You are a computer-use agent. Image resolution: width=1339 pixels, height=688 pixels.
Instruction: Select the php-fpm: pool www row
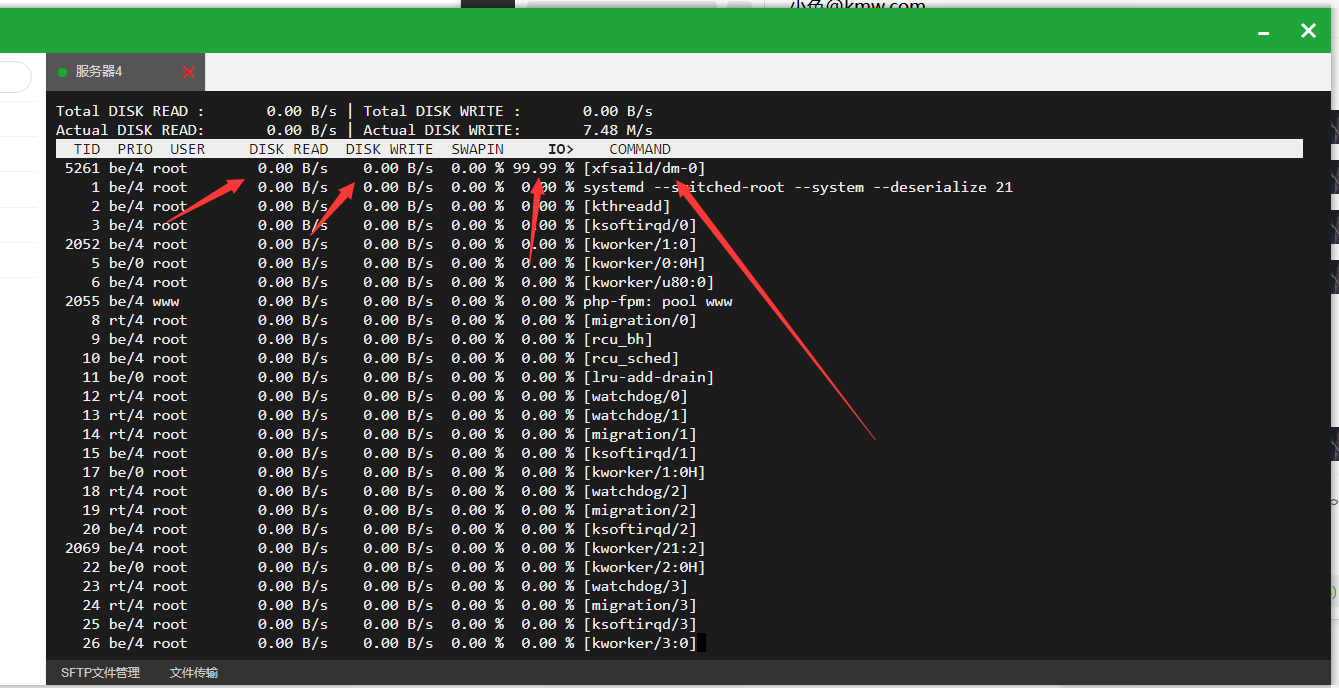[x=680, y=301]
